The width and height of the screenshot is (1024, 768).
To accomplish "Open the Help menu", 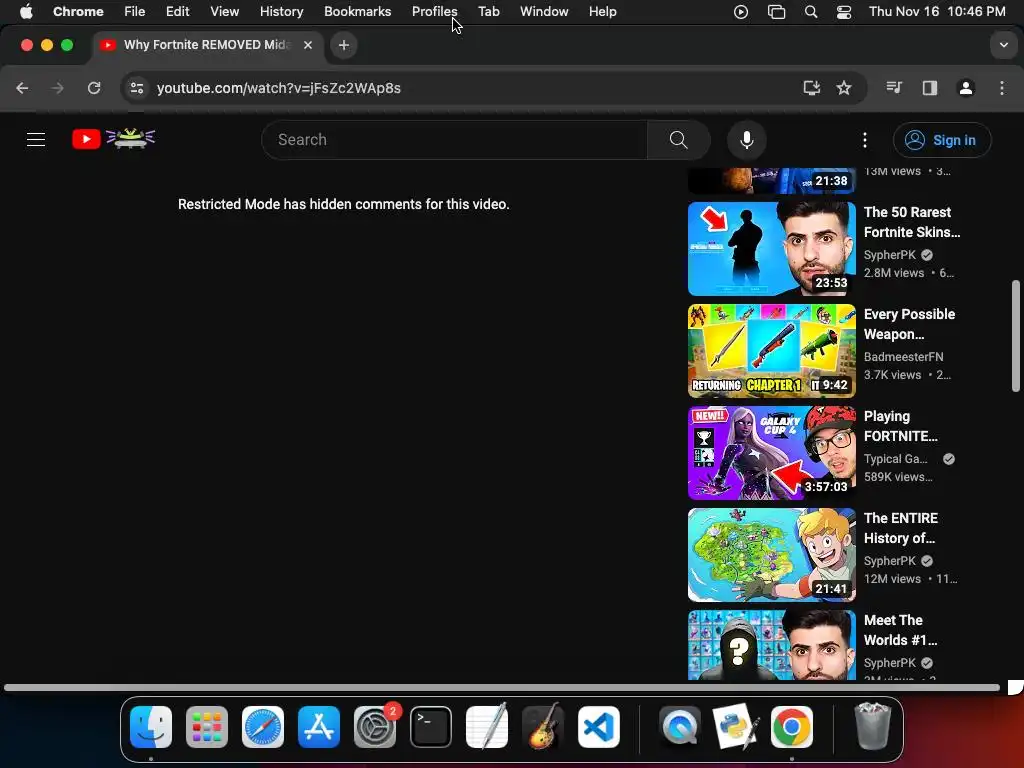I will tap(602, 12).
